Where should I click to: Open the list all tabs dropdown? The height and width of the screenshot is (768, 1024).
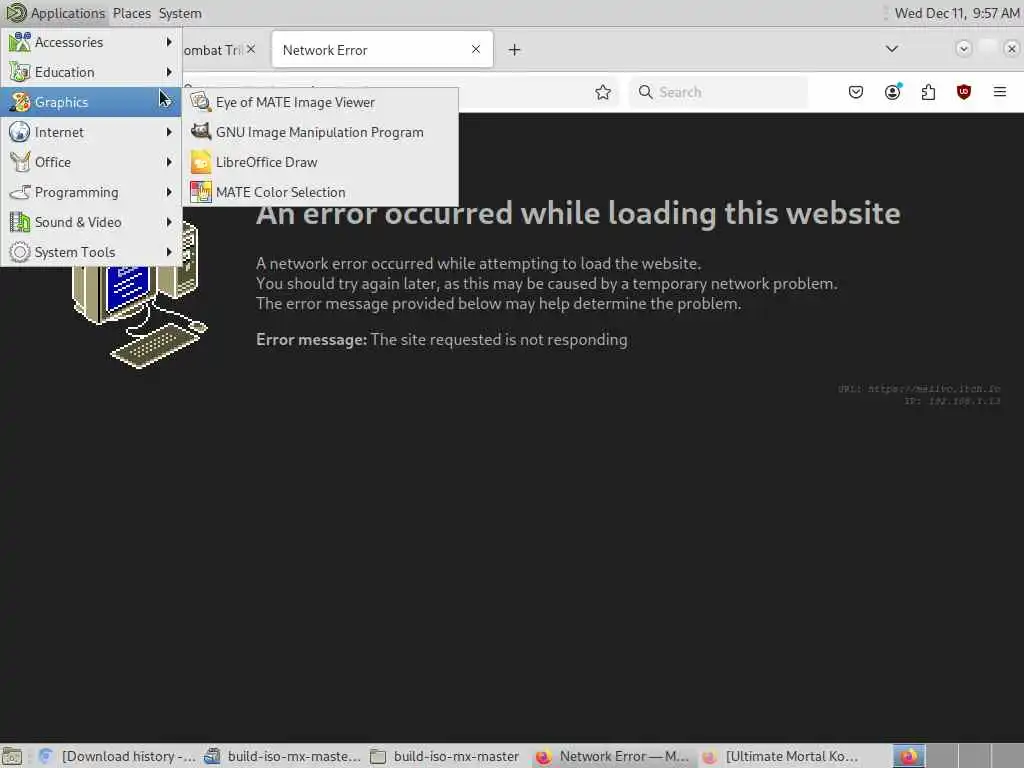pos(891,49)
